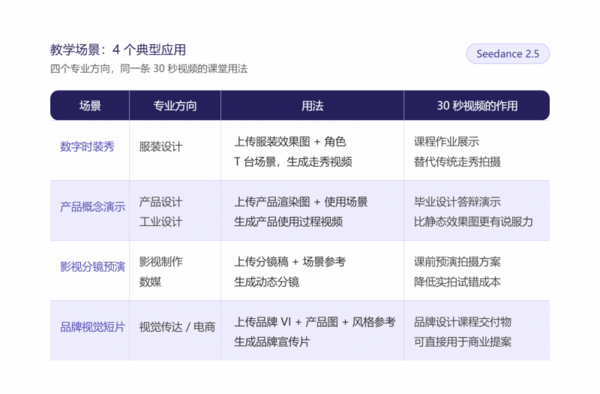The width and height of the screenshot is (600, 394).
Task: Click the Seedance 2.5 badge
Action: (x=508, y=54)
